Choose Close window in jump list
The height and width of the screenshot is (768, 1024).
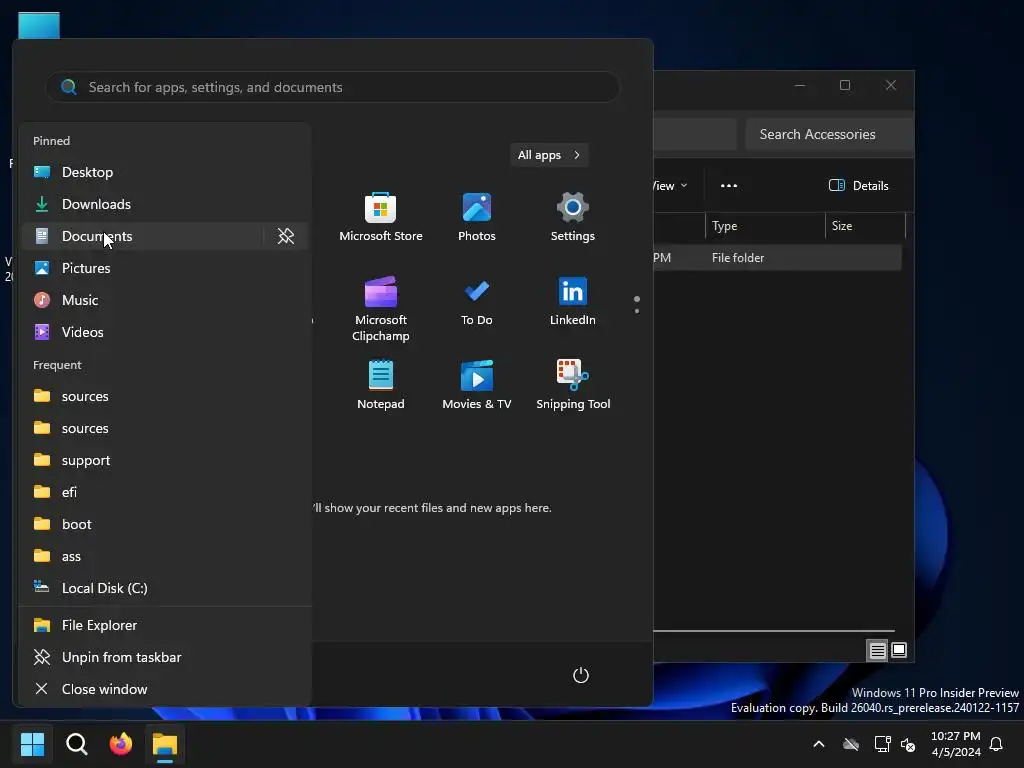click(x=163, y=689)
